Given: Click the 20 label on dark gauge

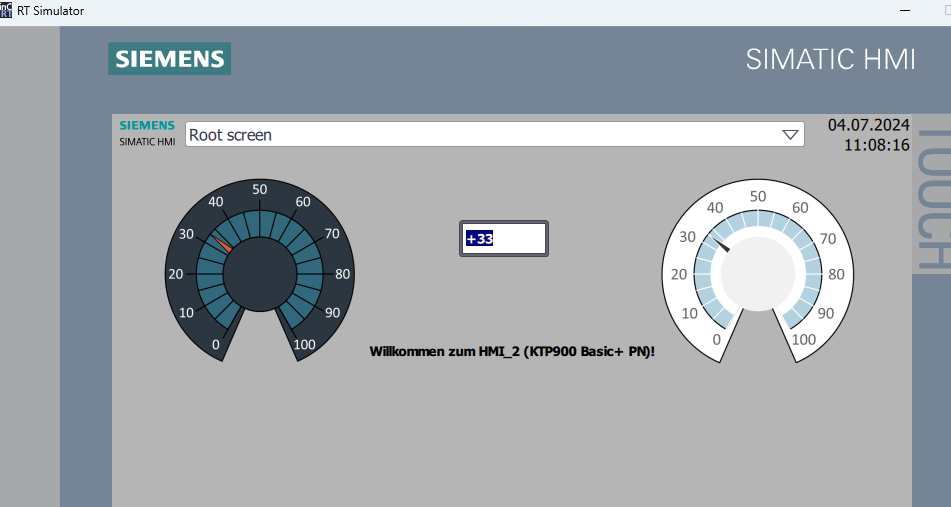Looking at the screenshot, I should coord(176,274).
